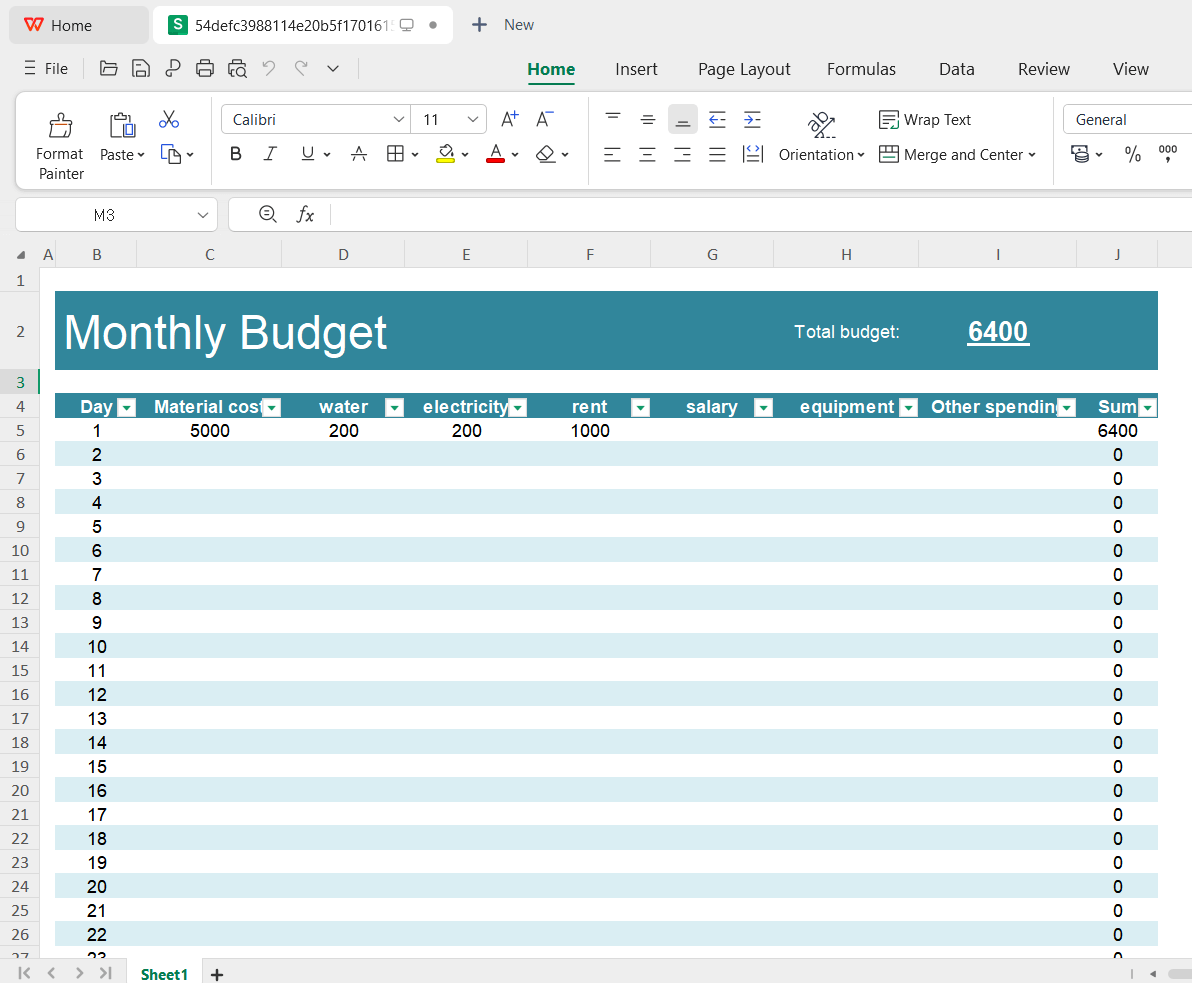Go to the WPS Home tab
The image size is (1192, 983).
point(78,25)
